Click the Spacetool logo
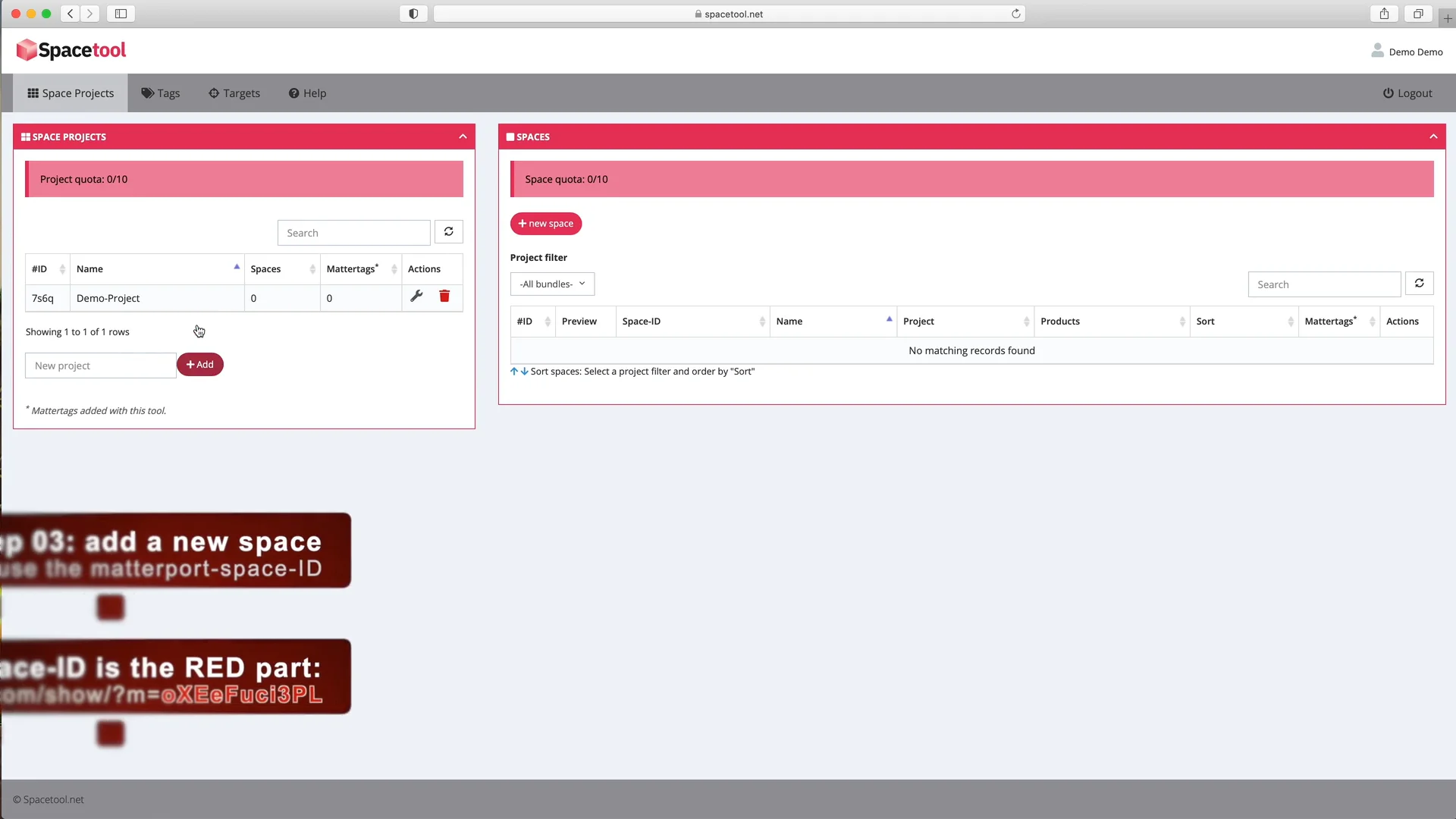 pos(71,50)
